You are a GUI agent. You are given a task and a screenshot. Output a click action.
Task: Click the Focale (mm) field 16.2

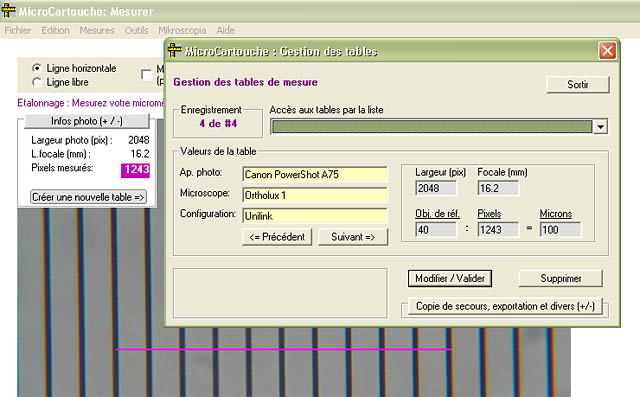click(498, 188)
